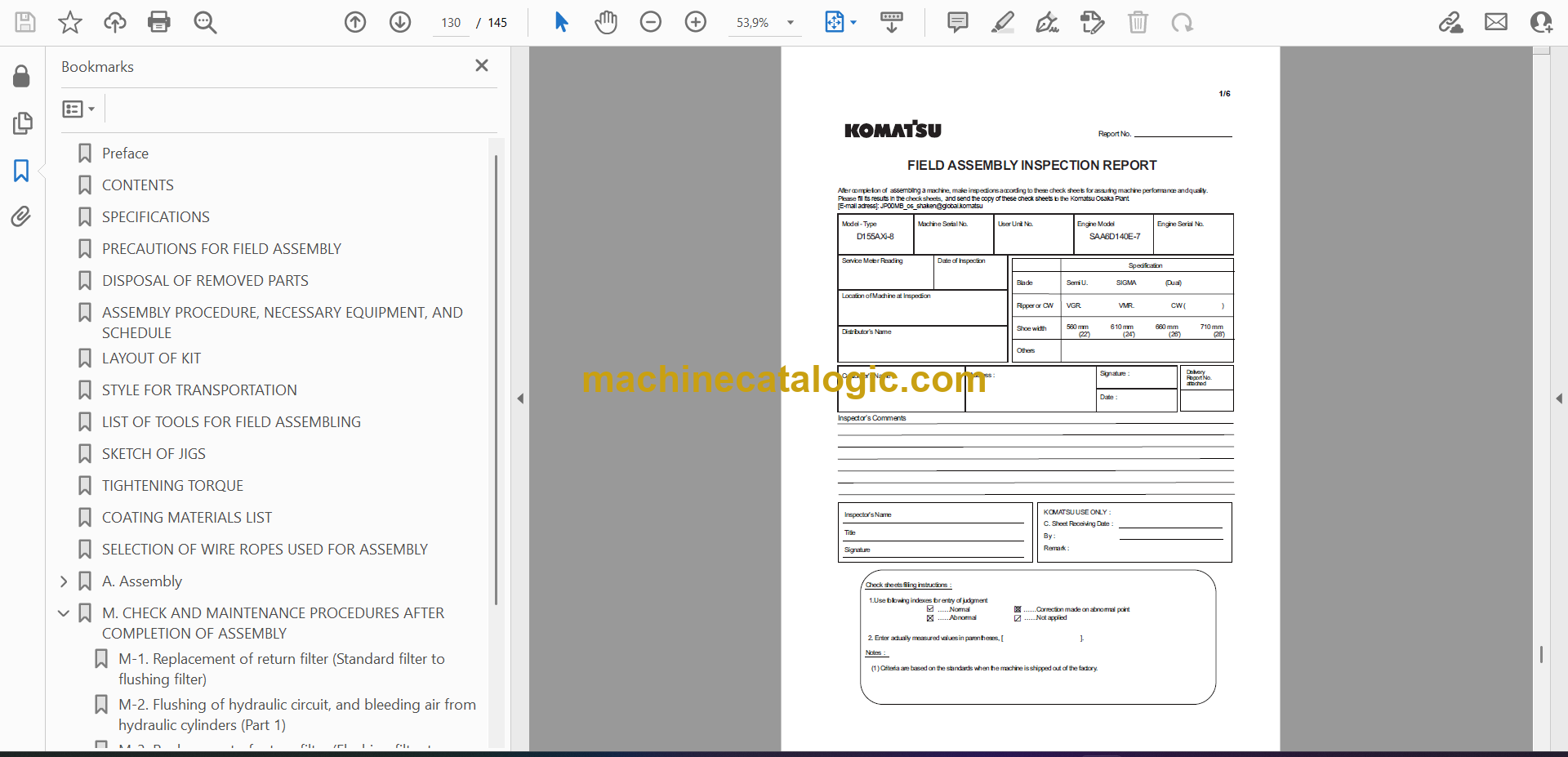Expand the A. Assembly bookmark
Viewport: 1568px width, 757px height.
click(x=64, y=581)
